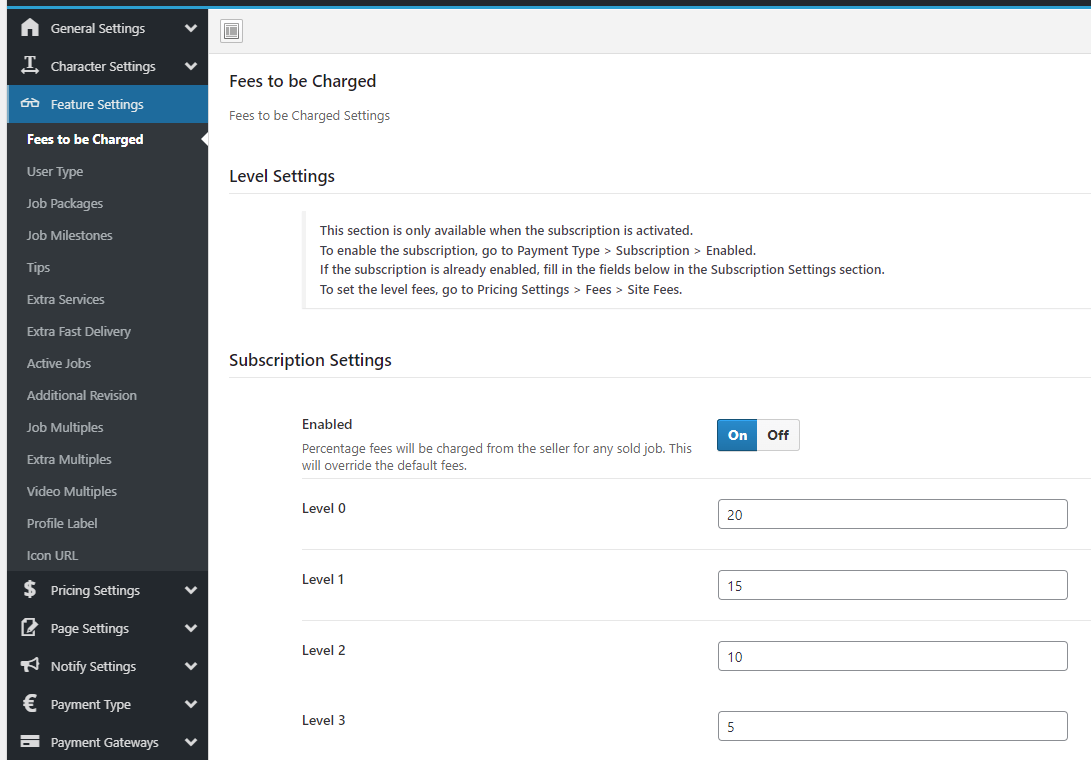Expand Notify Settings chevron
Viewport: 1091px width, 760px height.
tap(191, 666)
